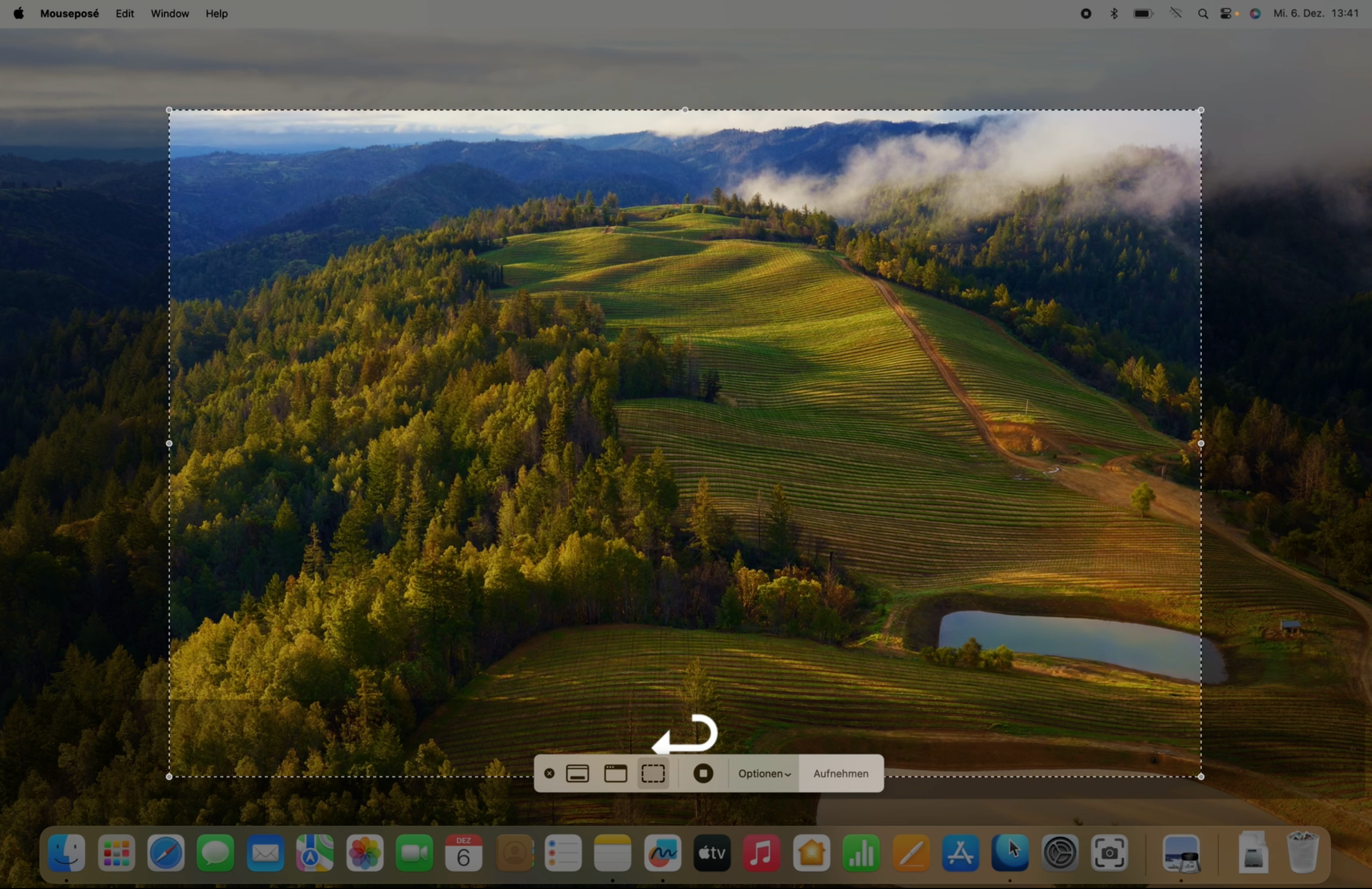The image size is (1372, 889).
Task: Expand the Optionen dropdown
Action: click(x=764, y=773)
